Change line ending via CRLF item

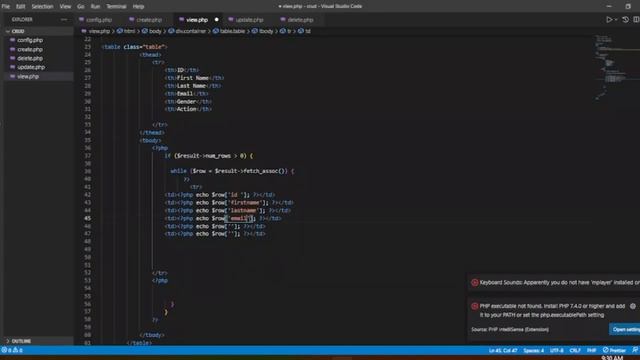pos(575,350)
